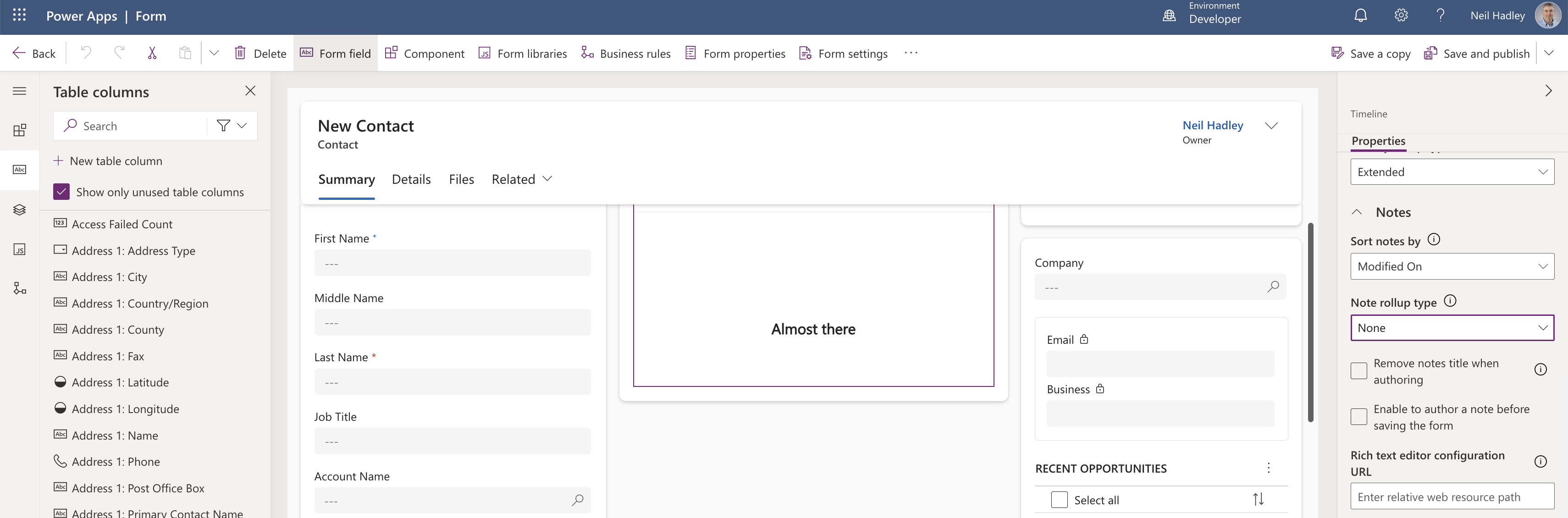Check Select all in Recent Opportunities
1568x518 pixels.
(x=1059, y=500)
